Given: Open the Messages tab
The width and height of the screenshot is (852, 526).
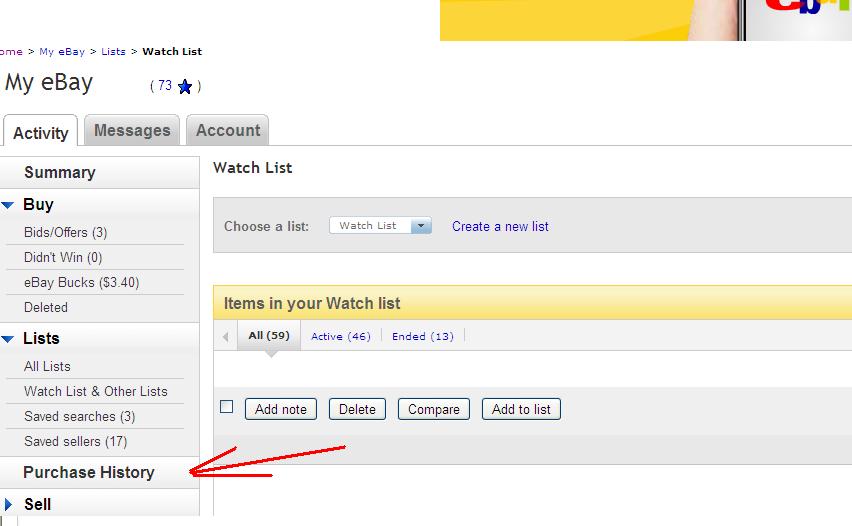Looking at the screenshot, I should tap(132, 130).
